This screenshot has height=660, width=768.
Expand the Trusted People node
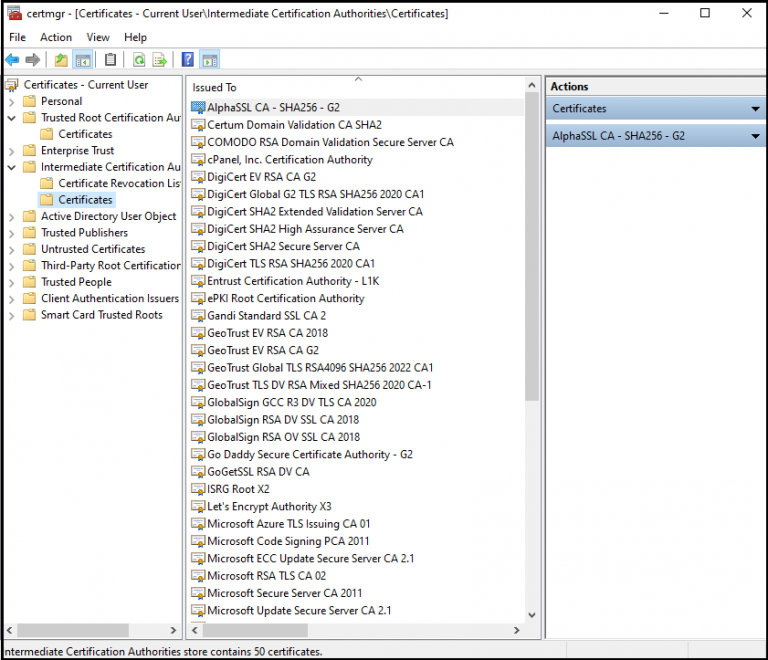(x=12, y=283)
